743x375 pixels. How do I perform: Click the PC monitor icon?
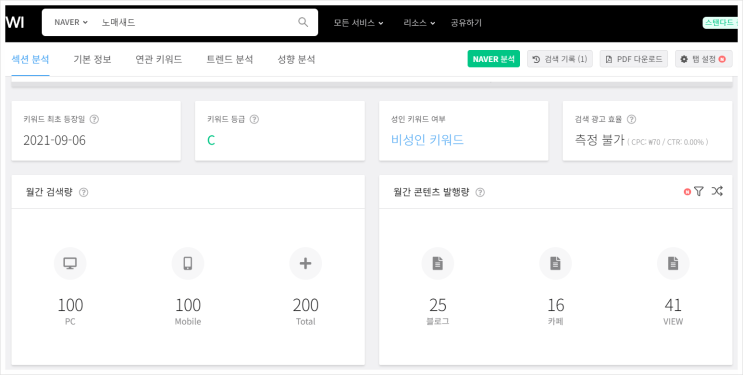[x=70, y=264]
